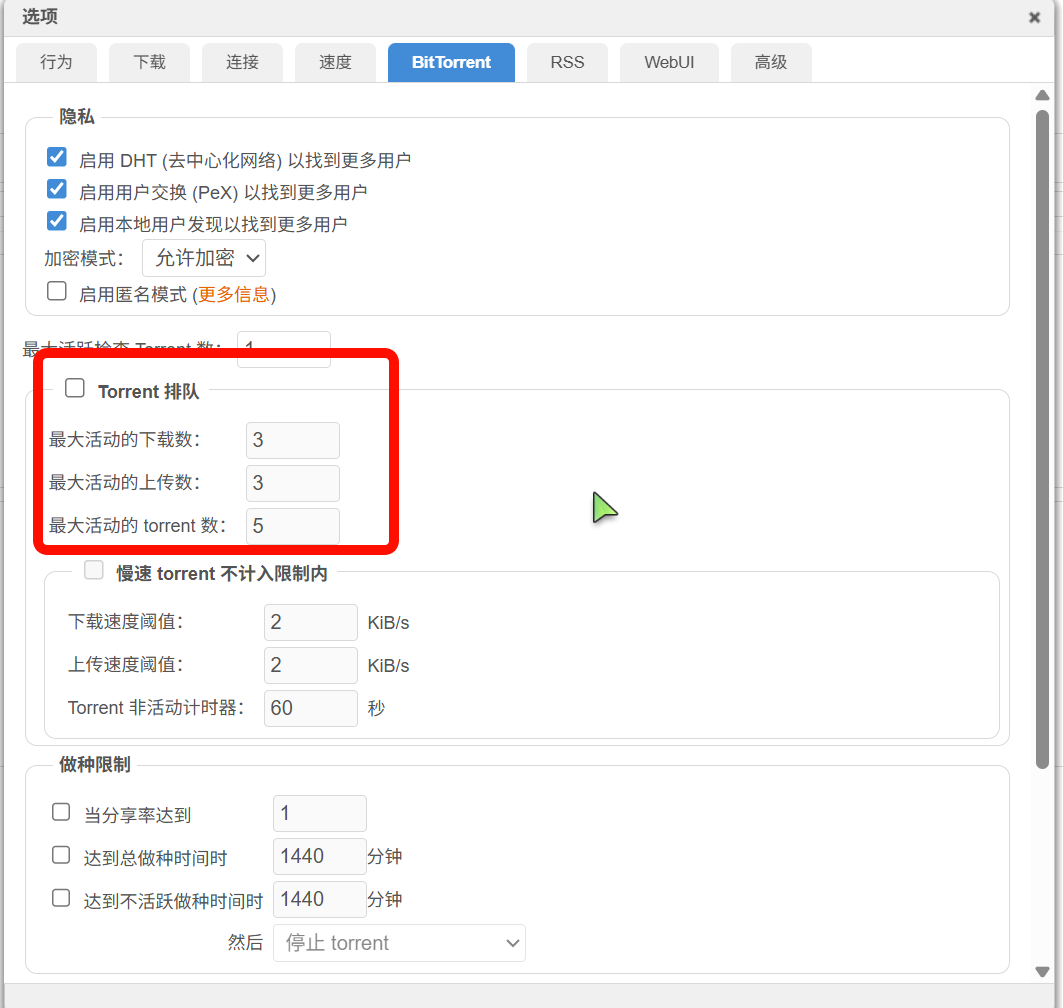Click the 加密模式 label

click(x=84, y=258)
